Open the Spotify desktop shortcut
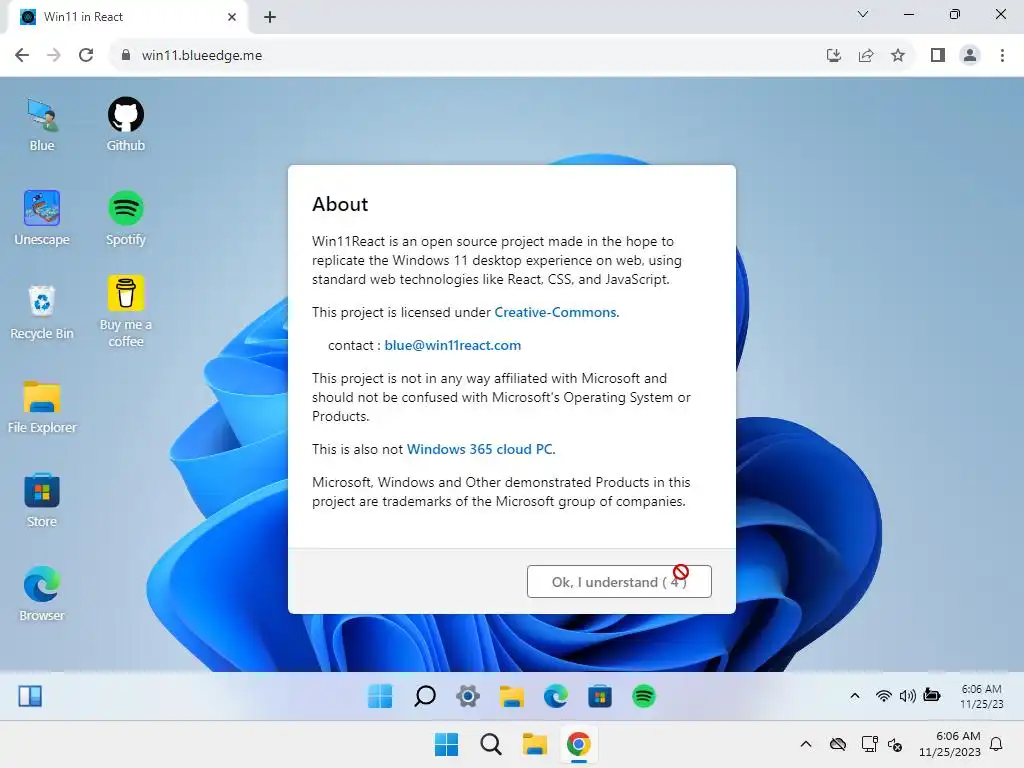Screen dimensions: 1024x768 point(125,218)
